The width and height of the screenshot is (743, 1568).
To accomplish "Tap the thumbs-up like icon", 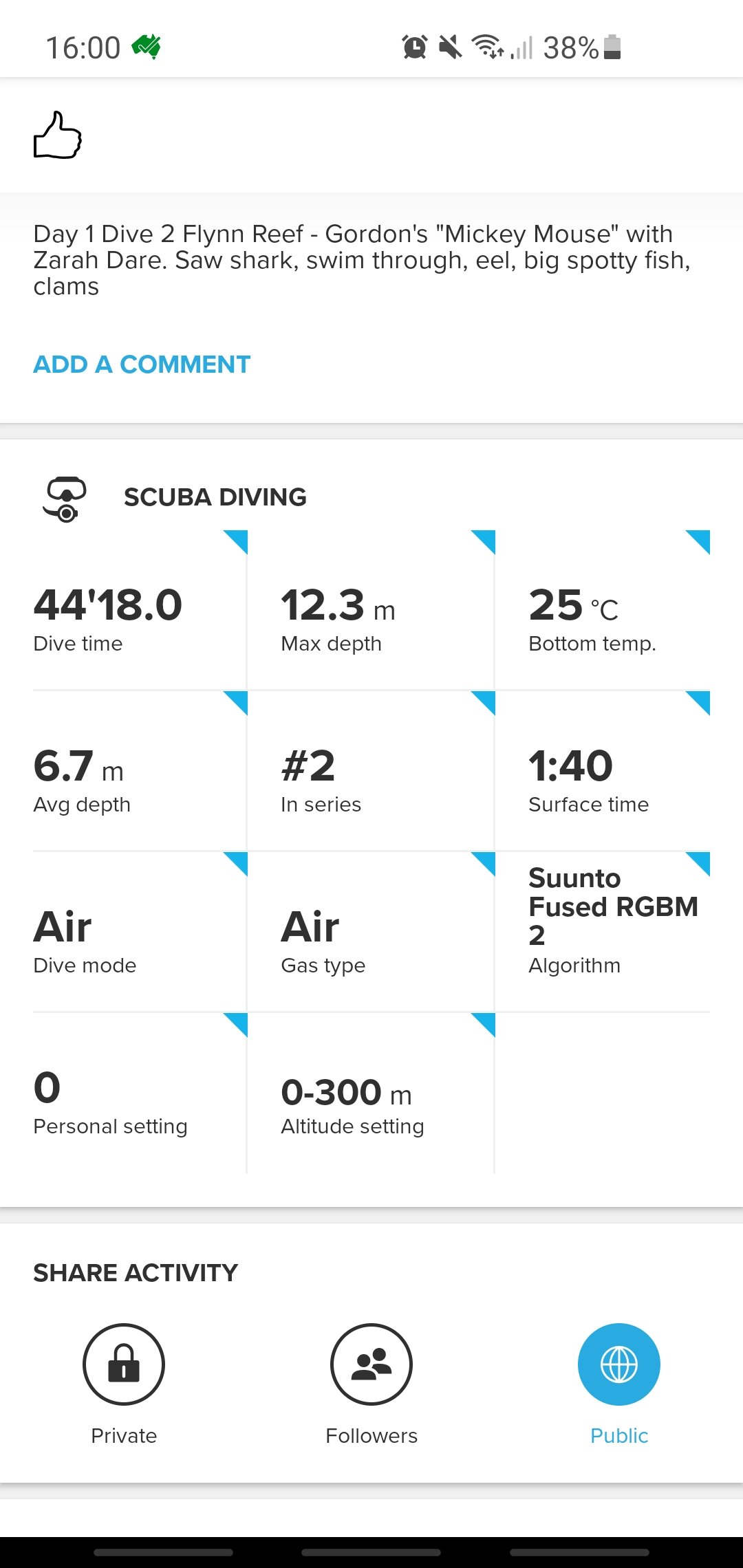I will (58, 135).
